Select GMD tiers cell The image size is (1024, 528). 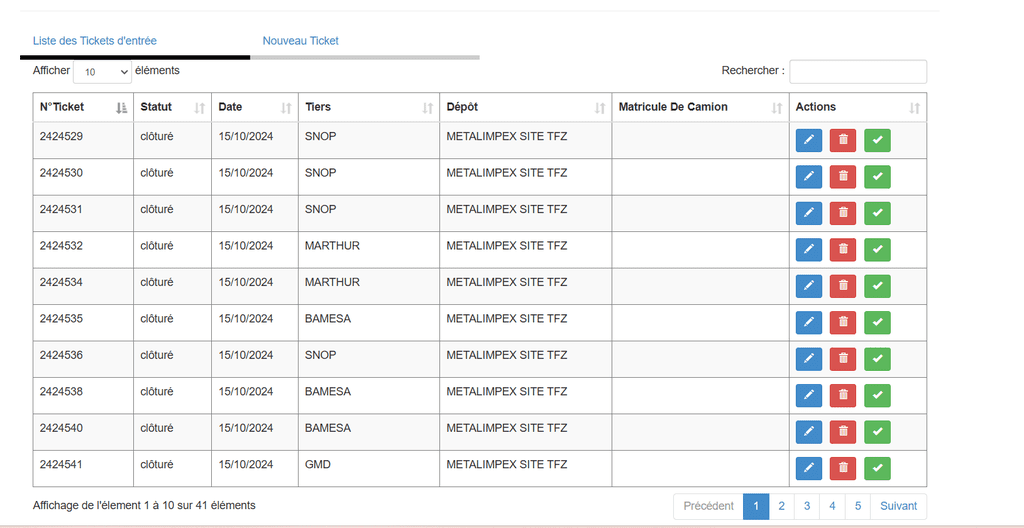369,469
